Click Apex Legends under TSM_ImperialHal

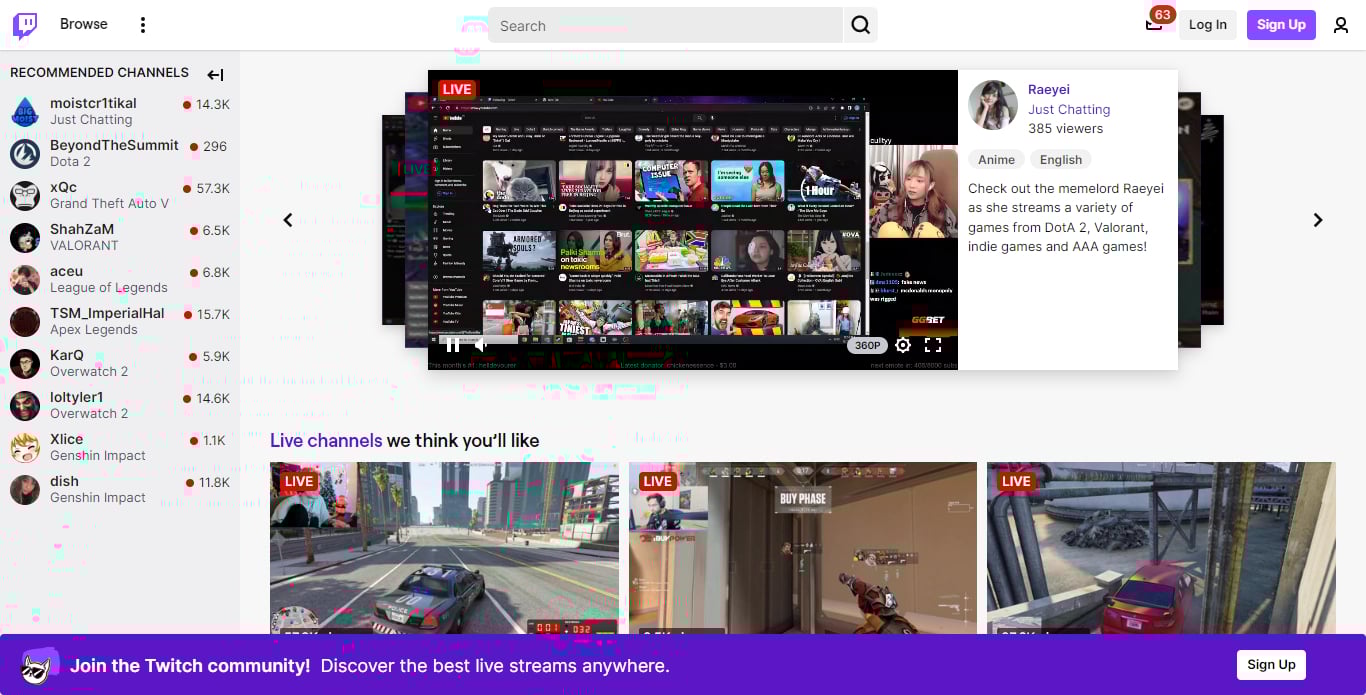[94, 329]
